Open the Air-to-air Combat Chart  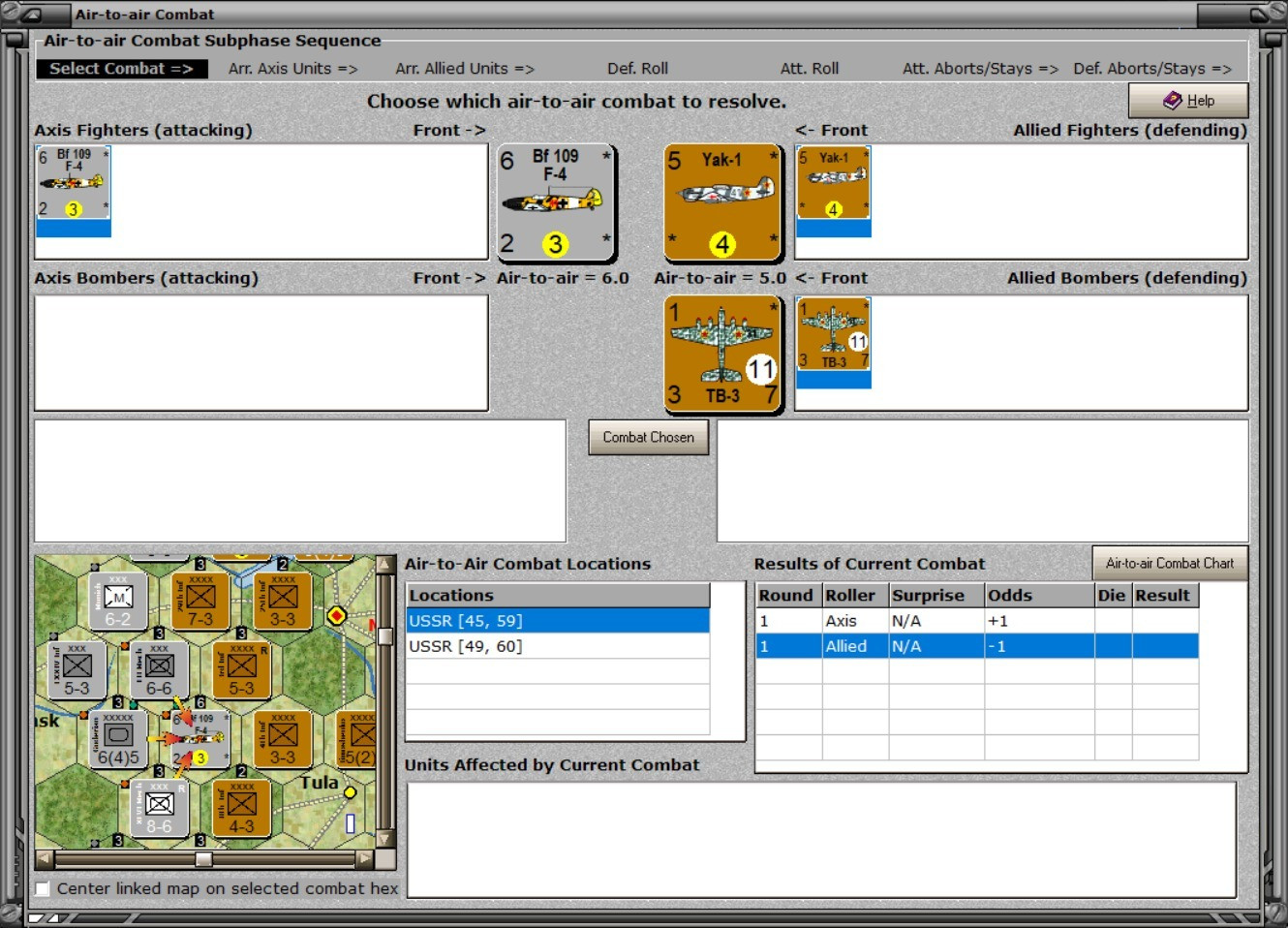click(1170, 563)
